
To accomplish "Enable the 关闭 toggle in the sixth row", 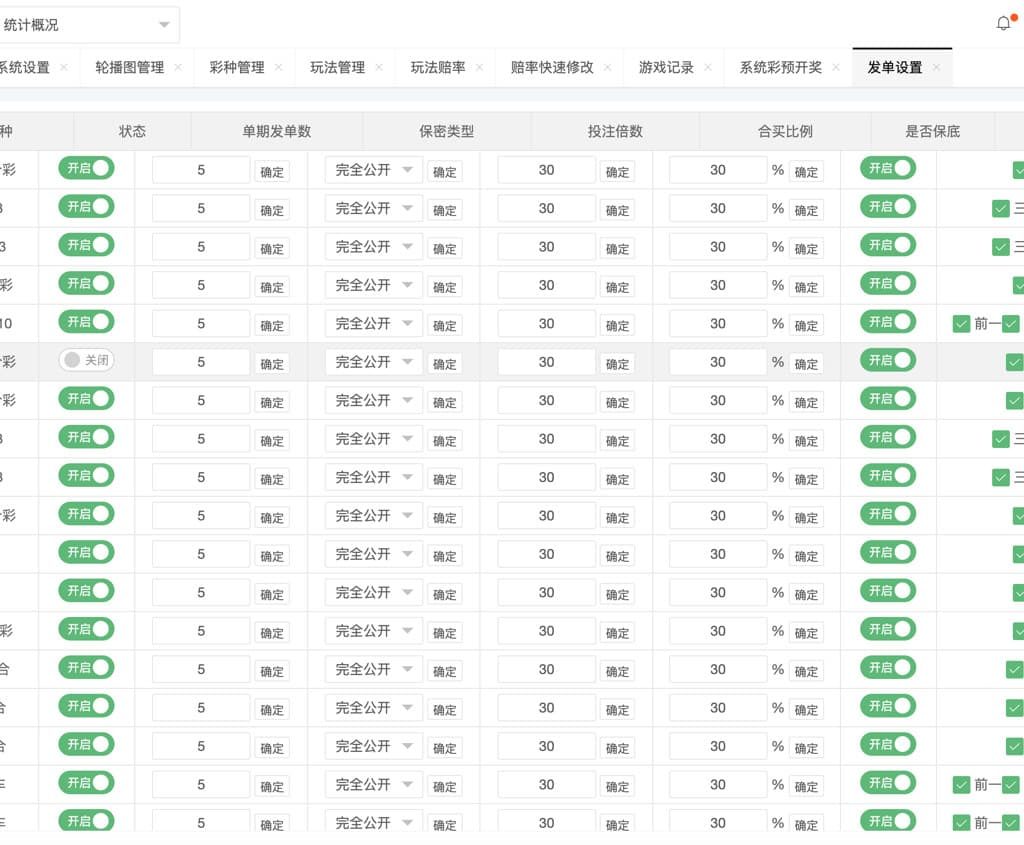I will (86, 361).
